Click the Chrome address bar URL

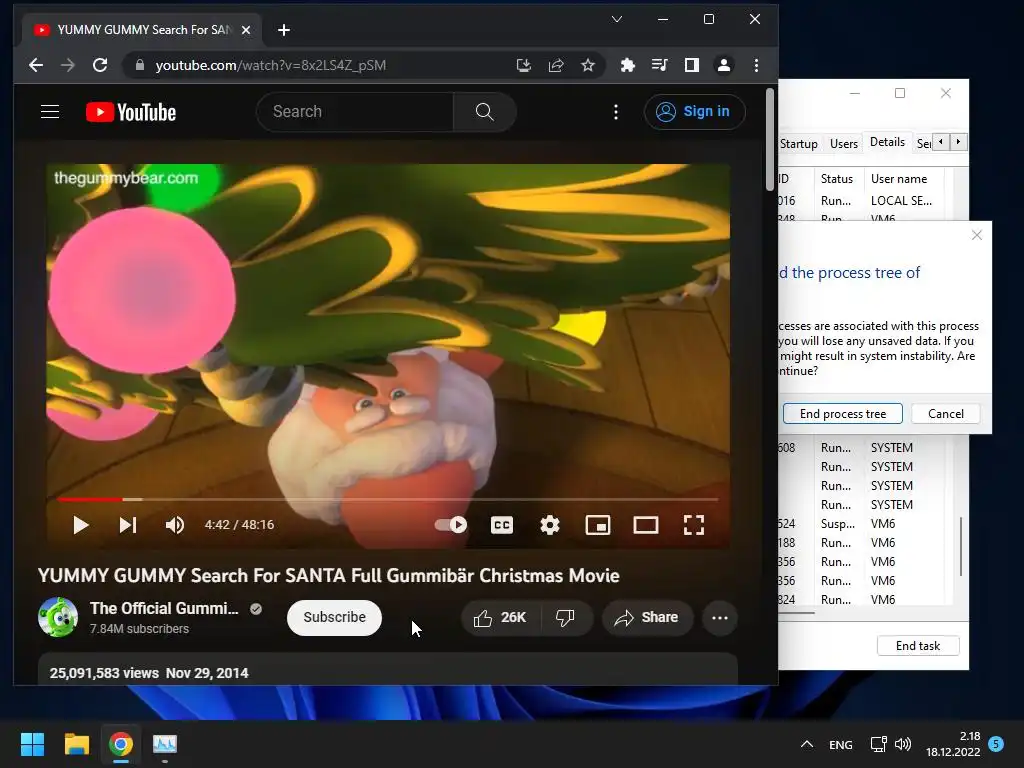click(x=270, y=65)
